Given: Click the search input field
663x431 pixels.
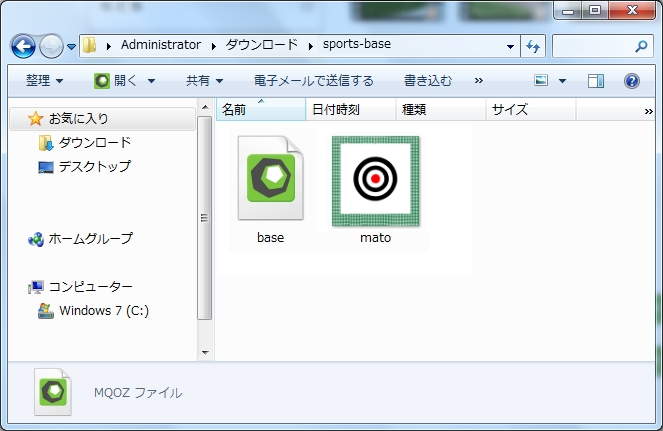Looking at the screenshot, I should [590, 46].
